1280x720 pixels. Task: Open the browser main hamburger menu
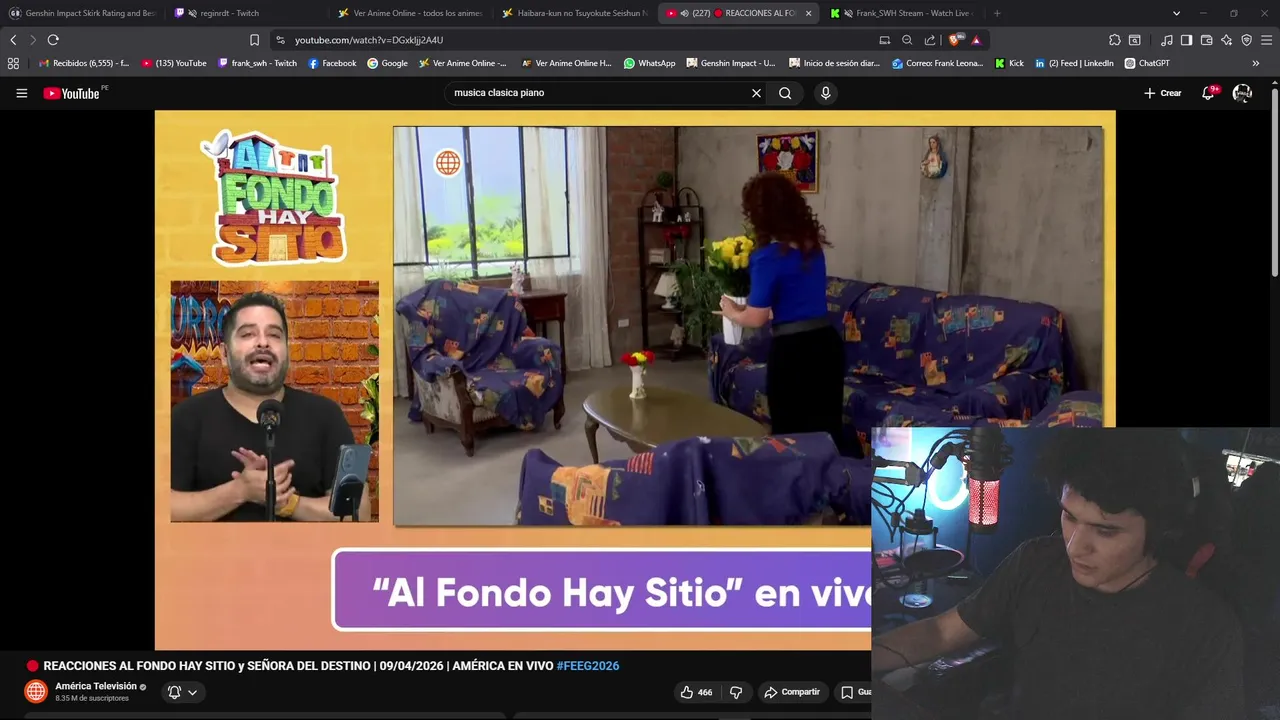point(1267,40)
